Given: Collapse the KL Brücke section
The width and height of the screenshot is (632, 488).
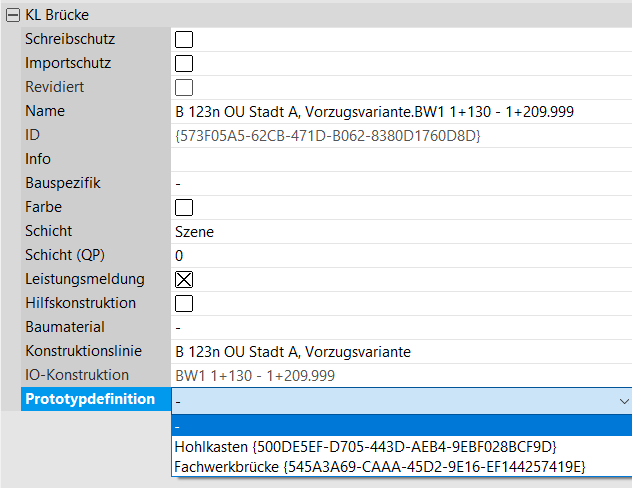Looking at the screenshot, I should click(12, 15).
